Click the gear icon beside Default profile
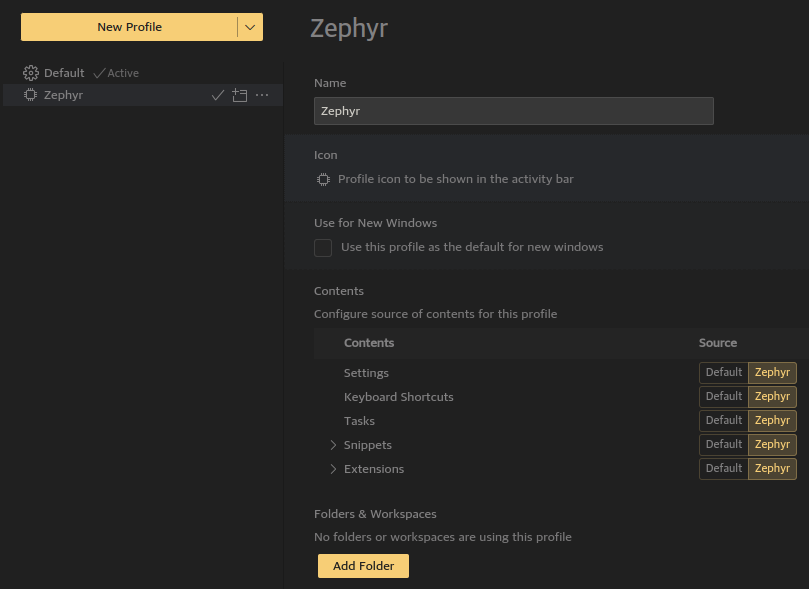Screen dimensions: 809x589 pyautogui.click(x=31, y=73)
